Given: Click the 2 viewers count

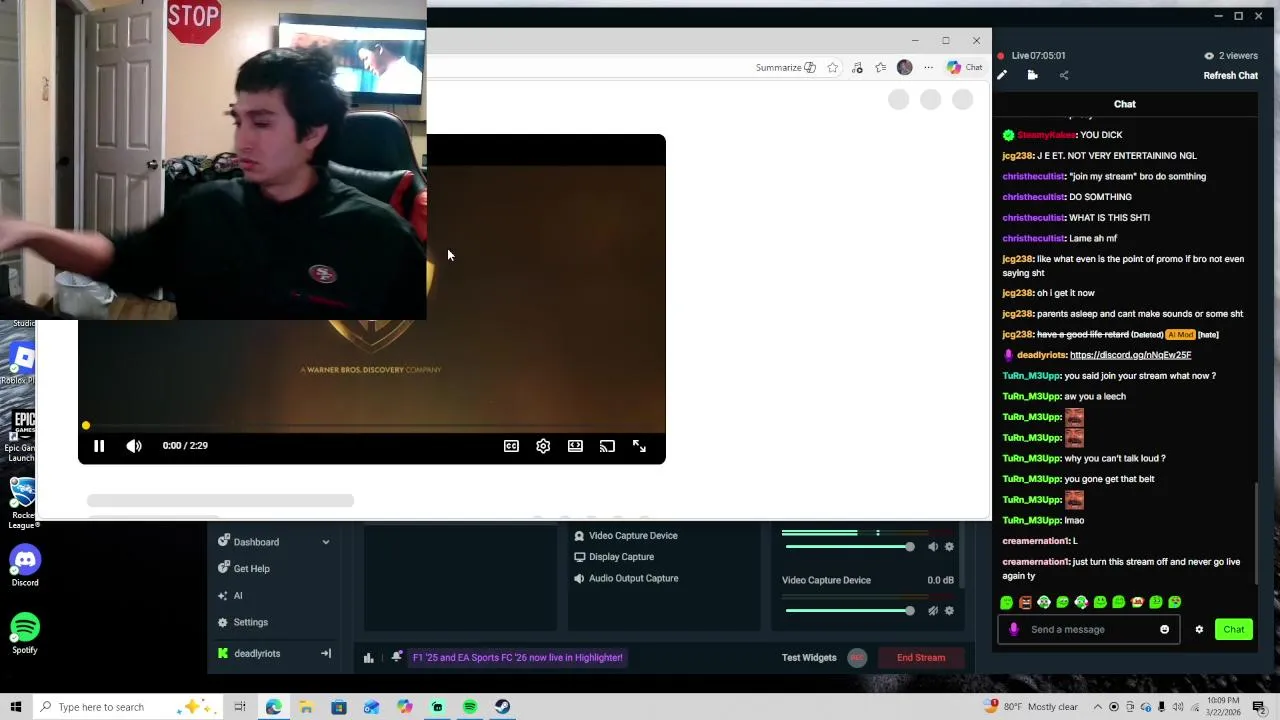Looking at the screenshot, I should pos(1231,56).
